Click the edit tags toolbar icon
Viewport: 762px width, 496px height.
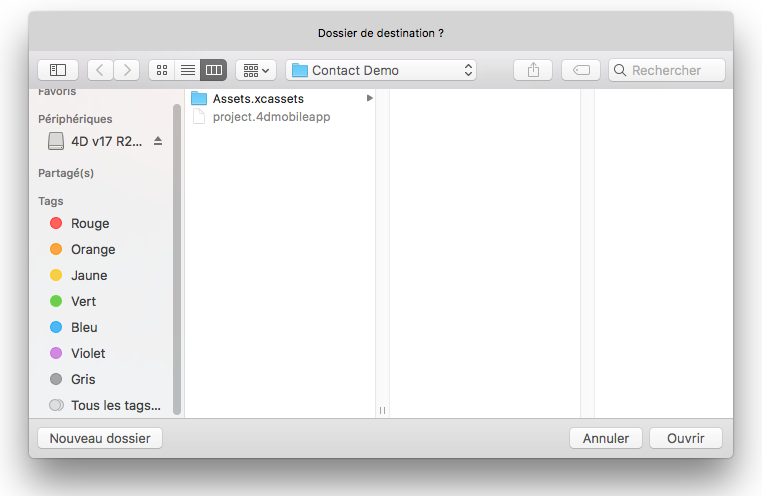tap(581, 70)
